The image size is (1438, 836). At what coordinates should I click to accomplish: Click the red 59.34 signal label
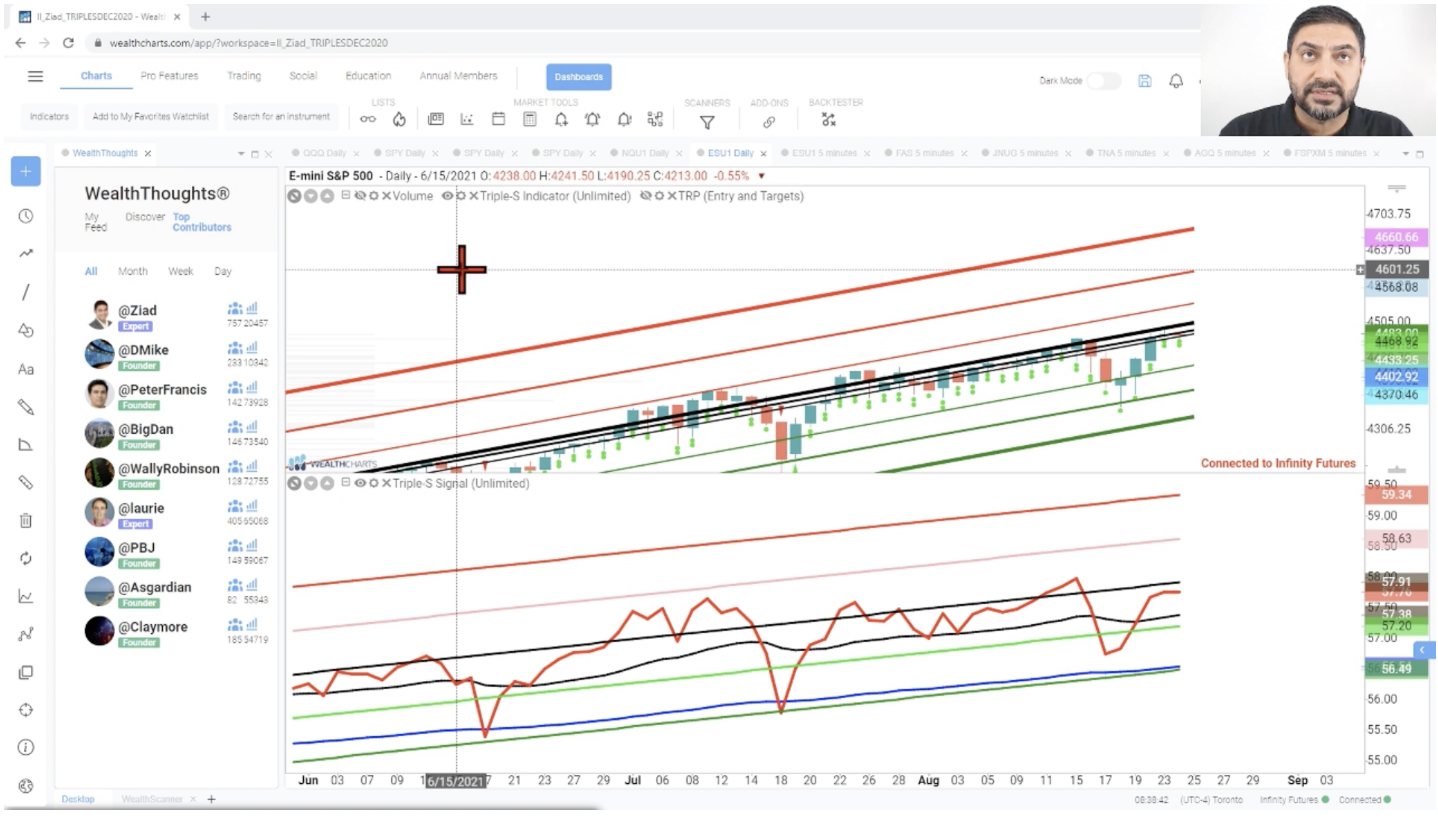1395,495
